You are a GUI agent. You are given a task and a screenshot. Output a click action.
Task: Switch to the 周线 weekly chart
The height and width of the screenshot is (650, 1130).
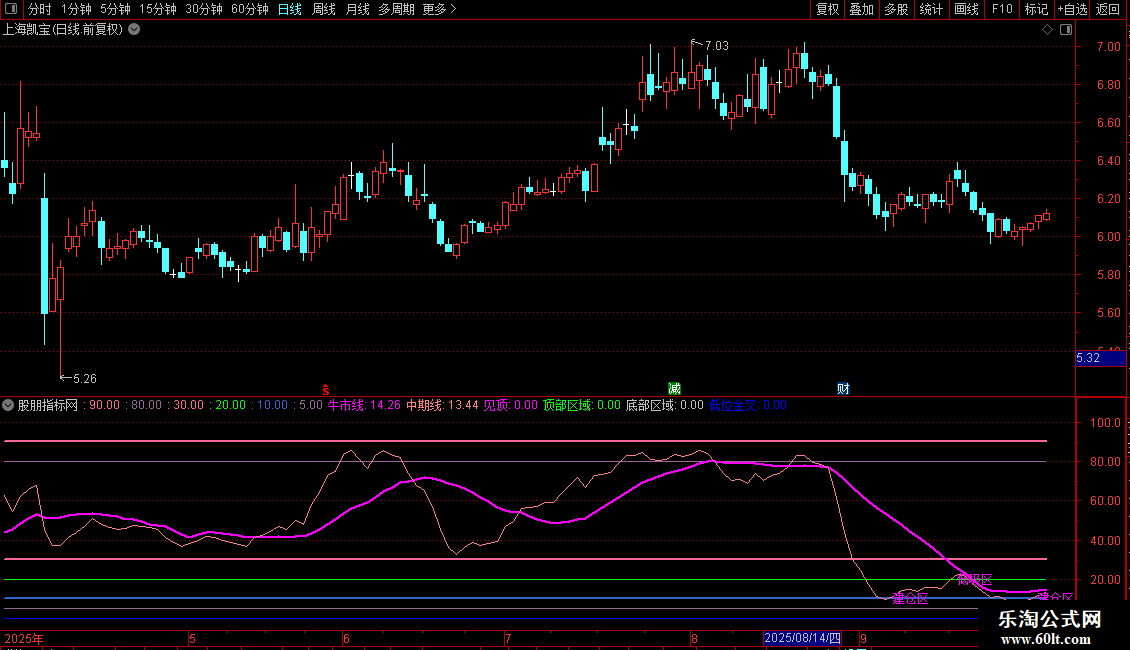[324, 9]
